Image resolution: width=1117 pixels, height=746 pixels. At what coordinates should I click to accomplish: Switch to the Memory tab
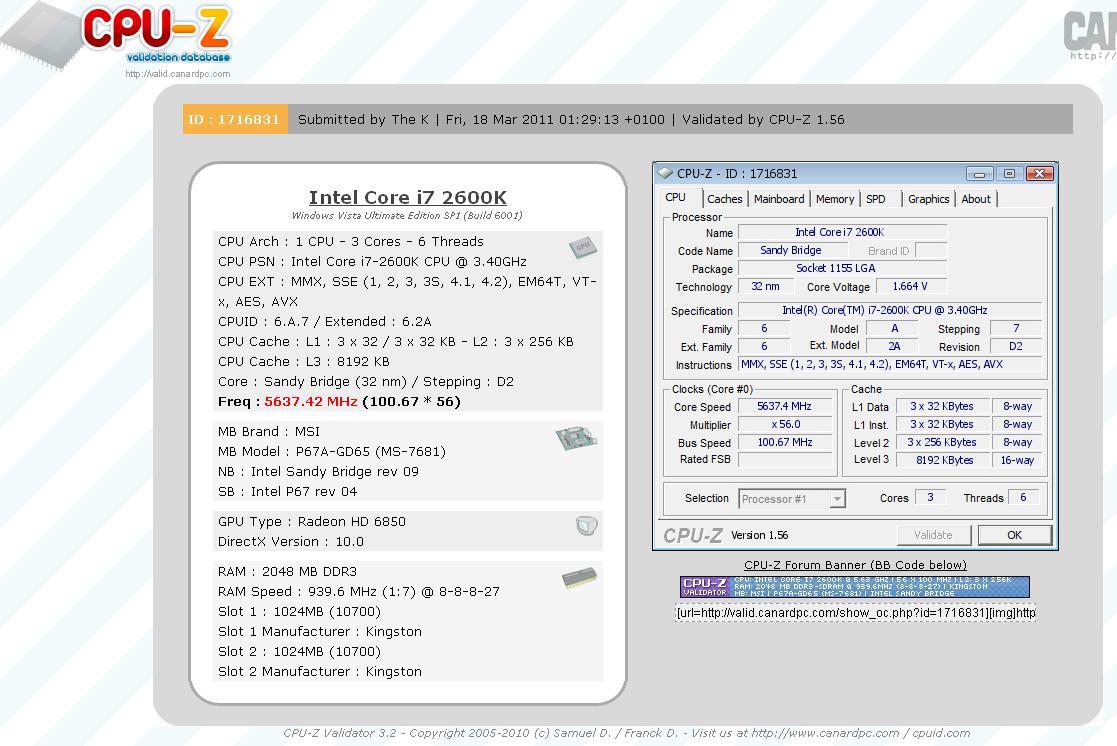[835, 200]
